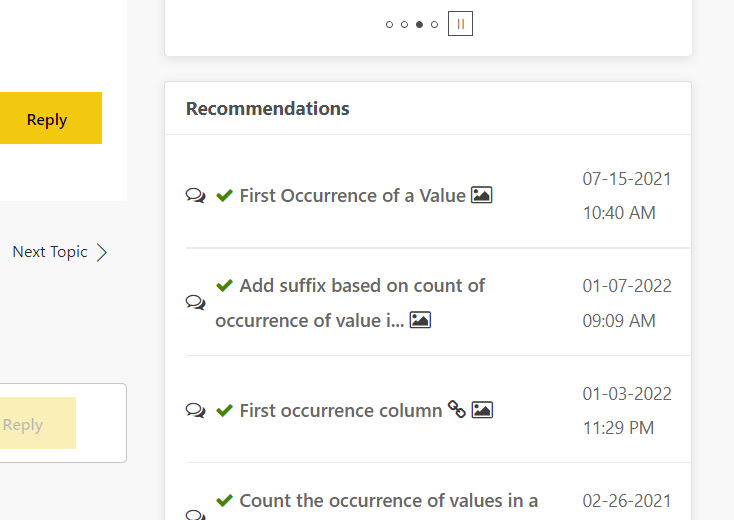The height and width of the screenshot is (520, 734).
Task: Click chat bubbles icon beside Add suffix thread
Action: (x=195, y=302)
